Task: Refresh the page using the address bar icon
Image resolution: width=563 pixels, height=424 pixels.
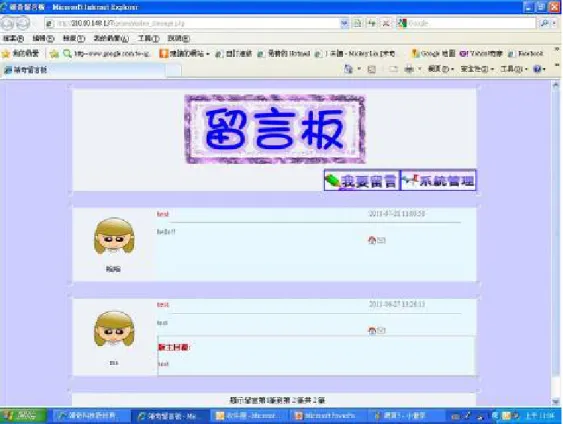Action: 371,23
